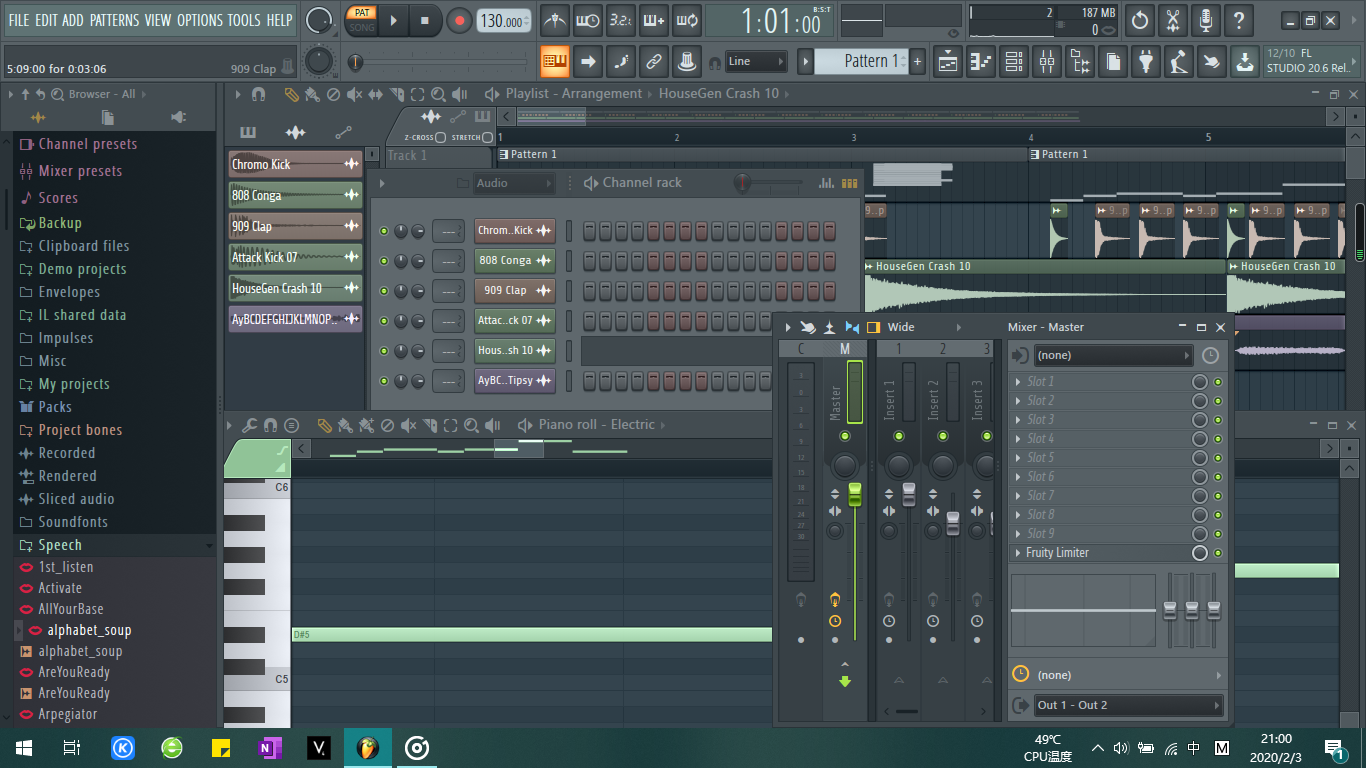Select the Pencil draw tool in Playlist
The image size is (1366, 768).
[x=291, y=94]
